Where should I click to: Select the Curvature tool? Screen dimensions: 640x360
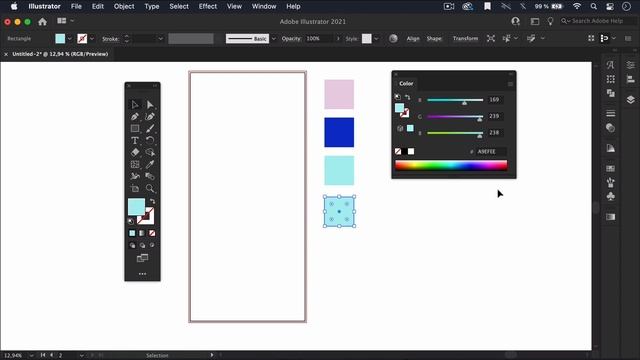click(150, 117)
